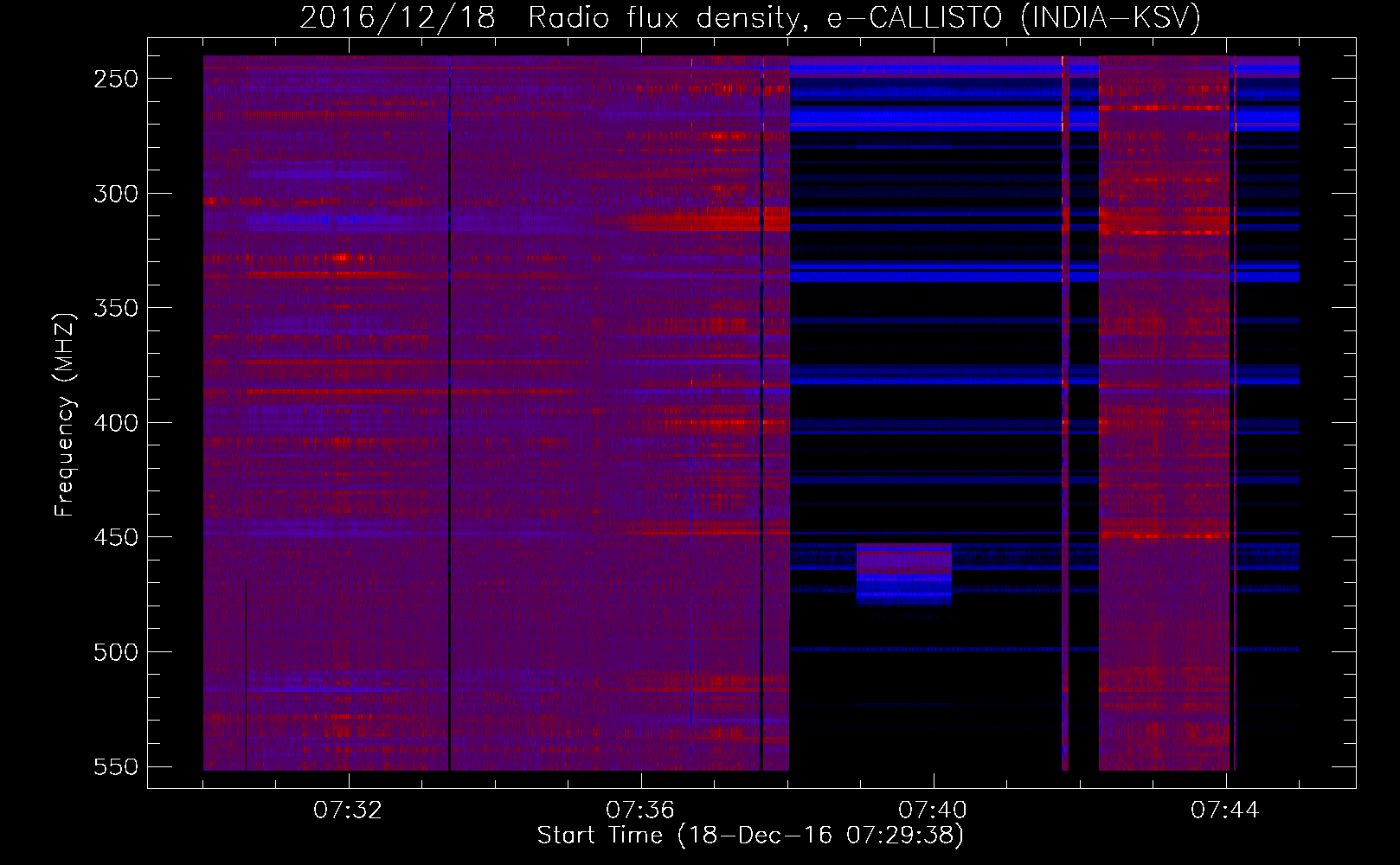Pick the 07:44 time tick label
This screenshot has height=865, width=1400.
[1225, 811]
